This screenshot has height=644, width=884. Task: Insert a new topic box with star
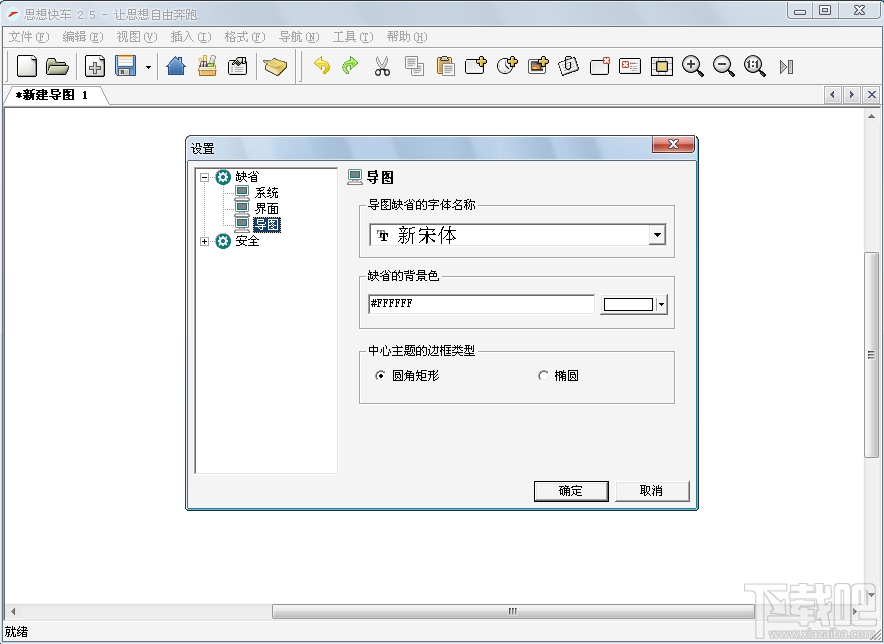(475, 66)
